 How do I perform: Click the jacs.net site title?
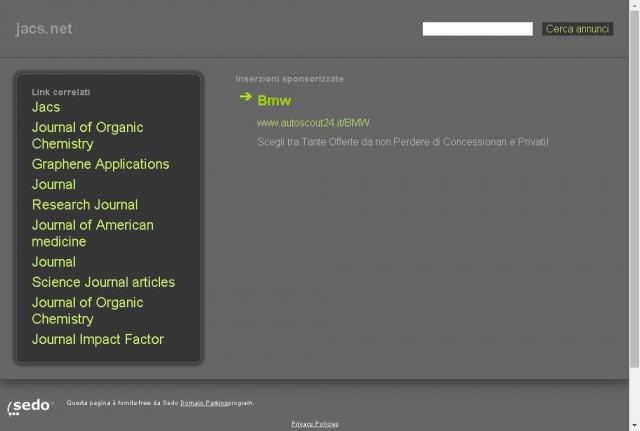coord(44,29)
